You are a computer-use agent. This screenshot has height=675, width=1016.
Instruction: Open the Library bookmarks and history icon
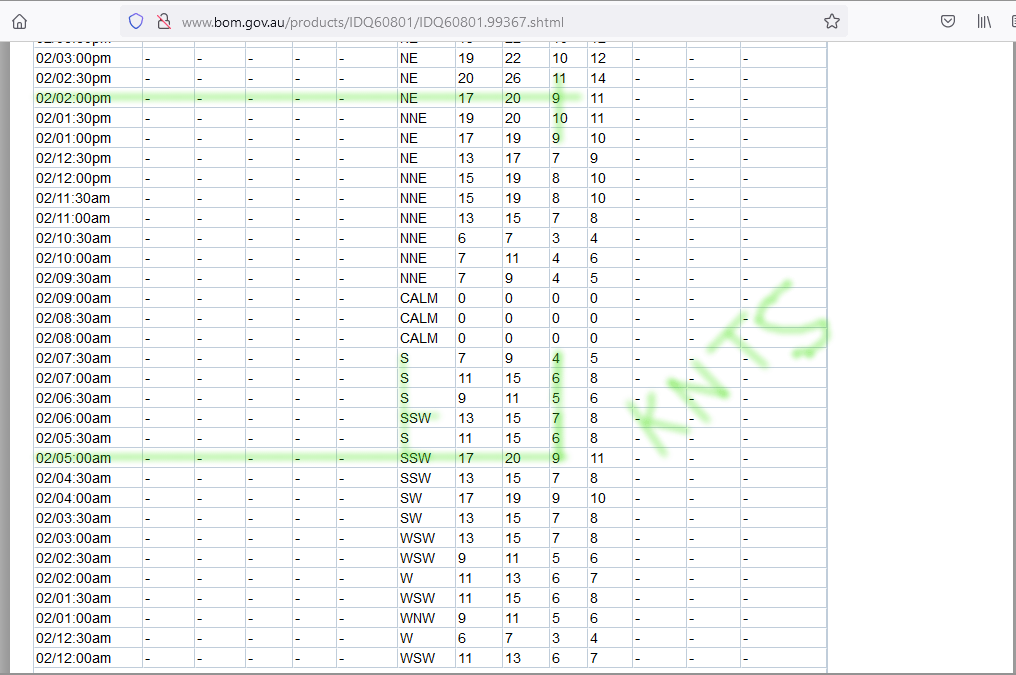pyautogui.click(x=984, y=21)
